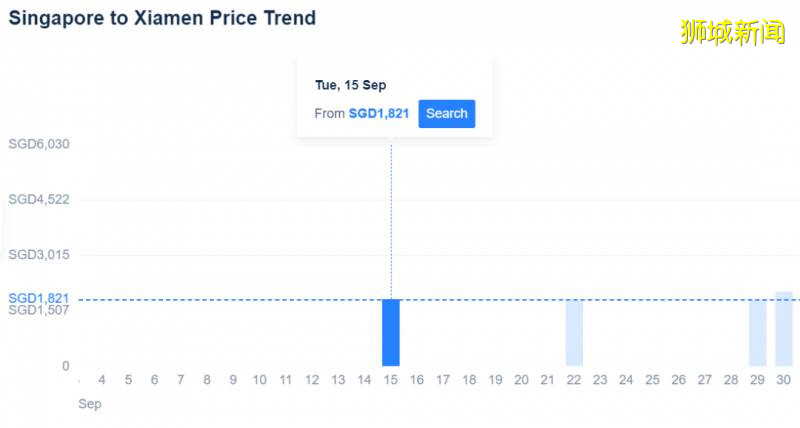The width and height of the screenshot is (800, 428).
Task: Select the light blue bar for Sep 30
Action: tap(783, 329)
